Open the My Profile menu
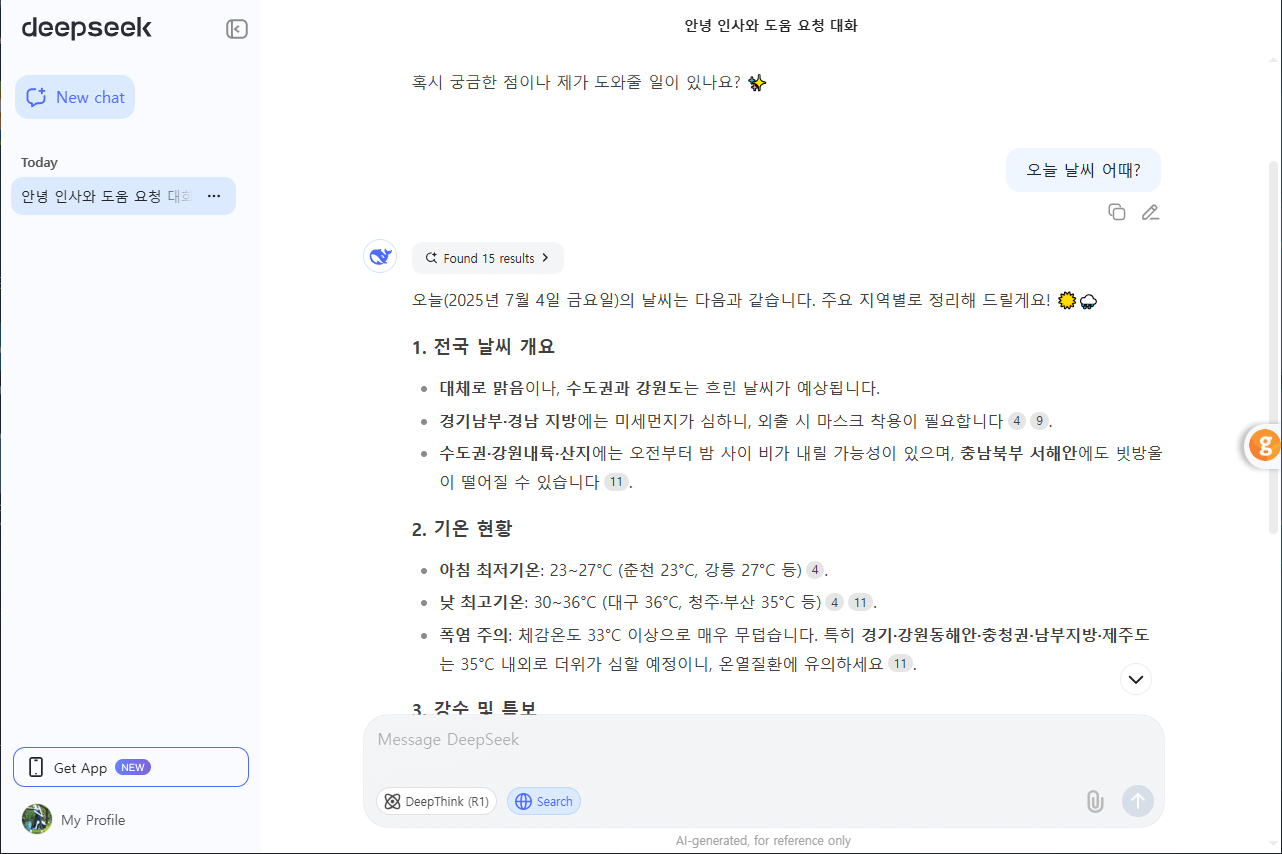The width and height of the screenshot is (1282, 854). (92, 819)
